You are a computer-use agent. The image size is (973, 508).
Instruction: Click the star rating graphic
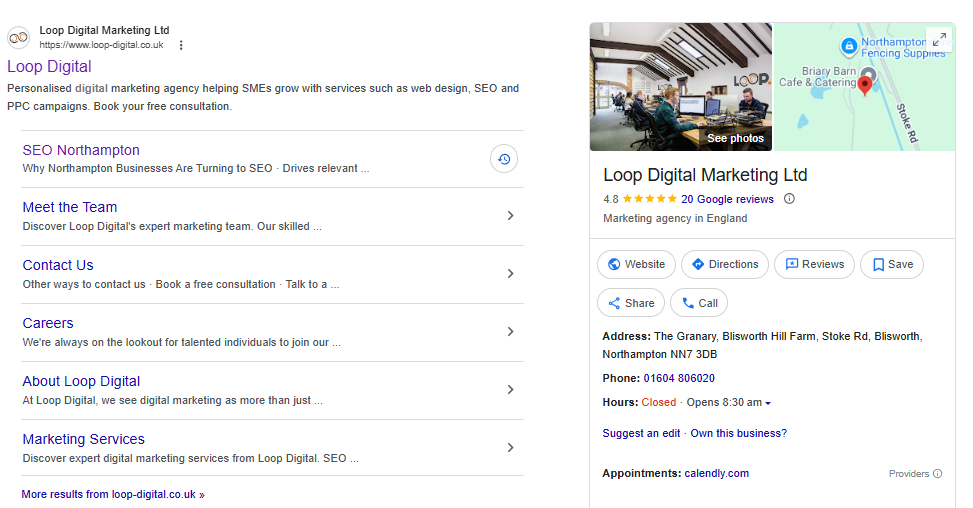(x=650, y=199)
